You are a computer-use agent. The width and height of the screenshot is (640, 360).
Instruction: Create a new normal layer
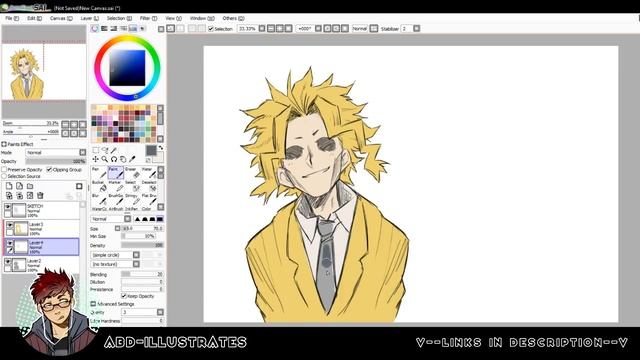(9, 186)
